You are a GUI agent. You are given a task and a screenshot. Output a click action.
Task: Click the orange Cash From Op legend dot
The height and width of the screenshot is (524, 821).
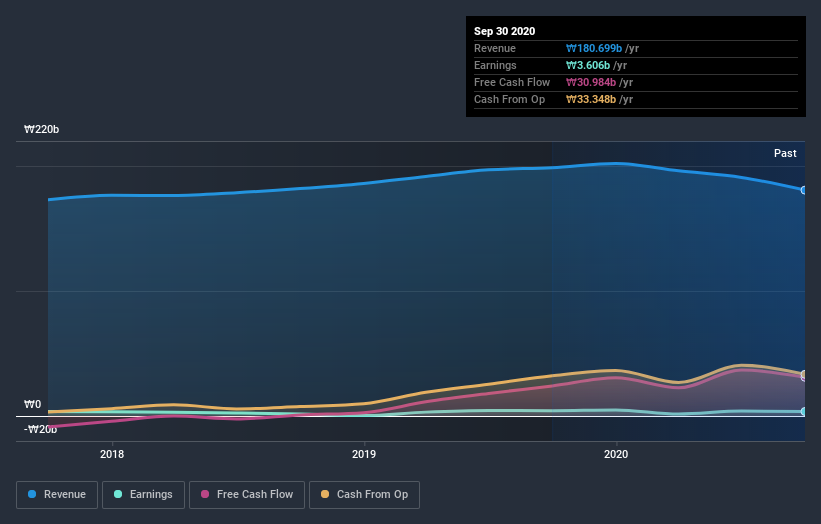pos(325,494)
